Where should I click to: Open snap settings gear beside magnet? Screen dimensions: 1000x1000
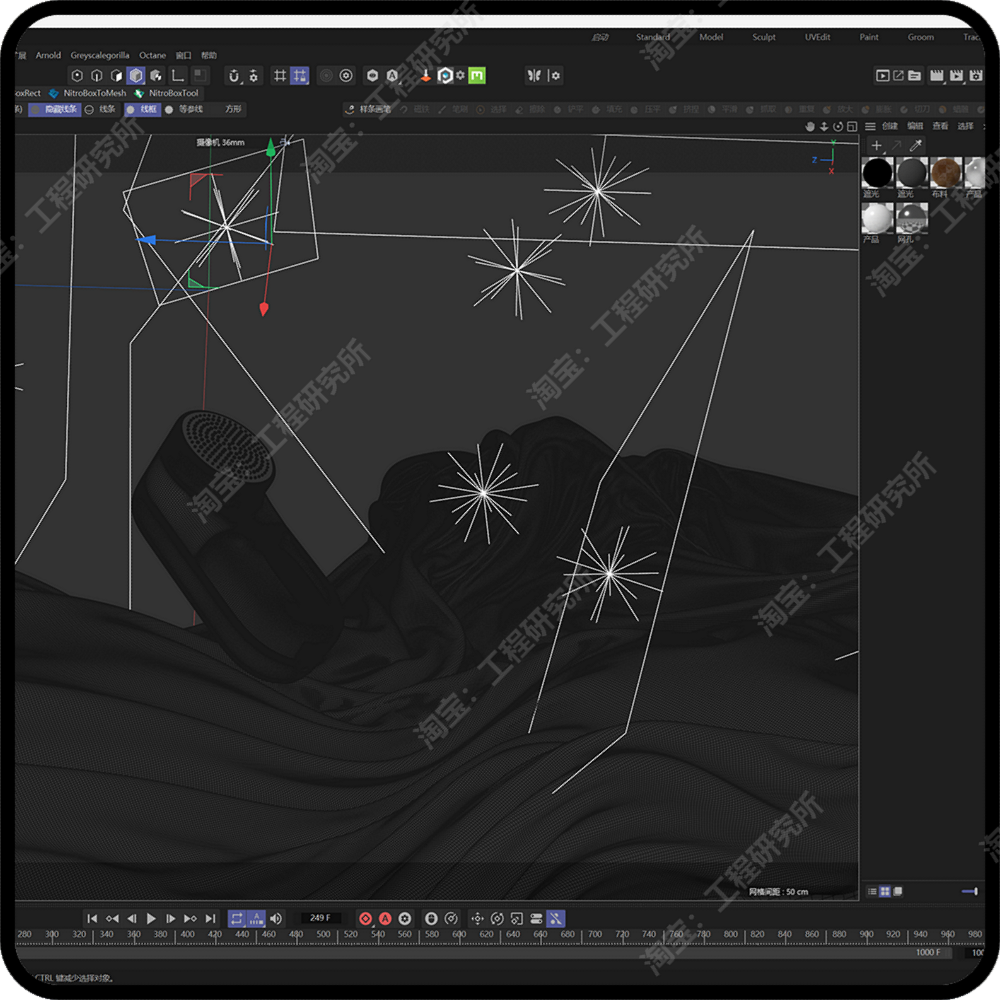pyautogui.click(x=254, y=77)
